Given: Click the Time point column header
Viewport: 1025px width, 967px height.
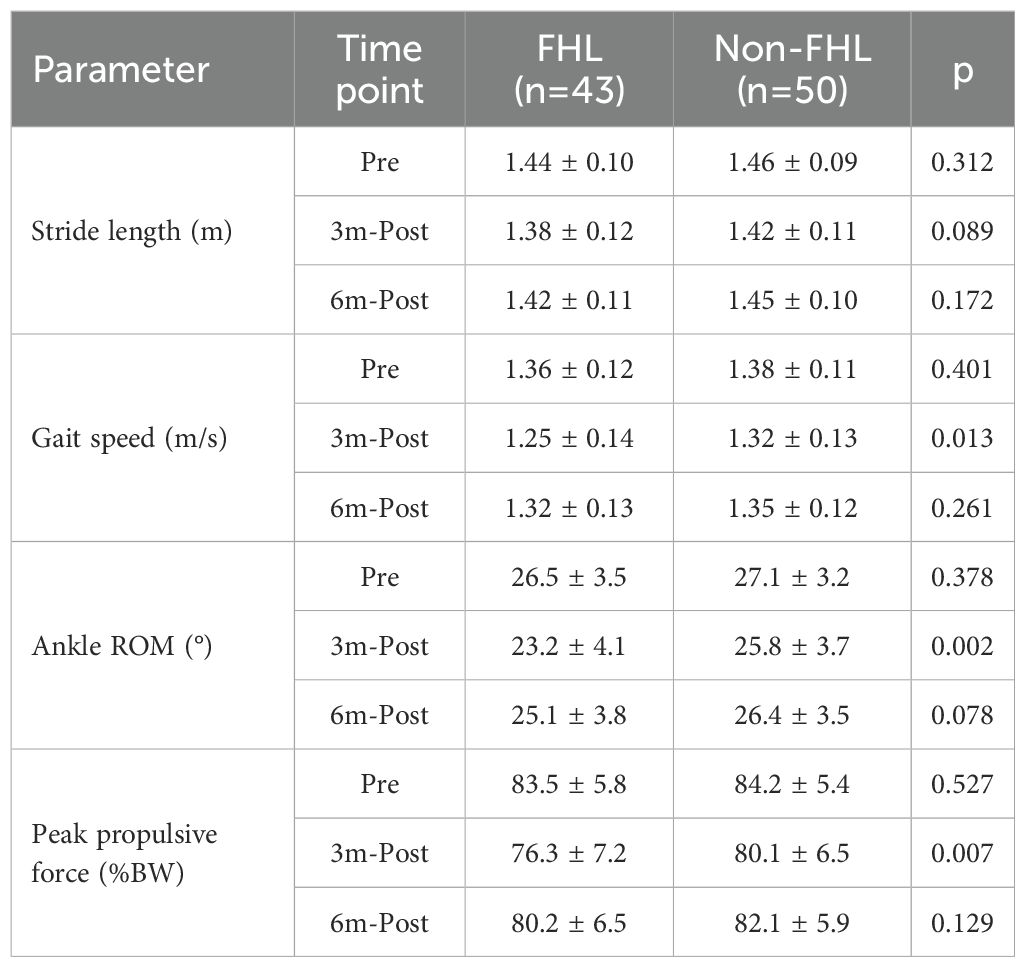Looking at the screenshot, I should [x=379, y=69].
